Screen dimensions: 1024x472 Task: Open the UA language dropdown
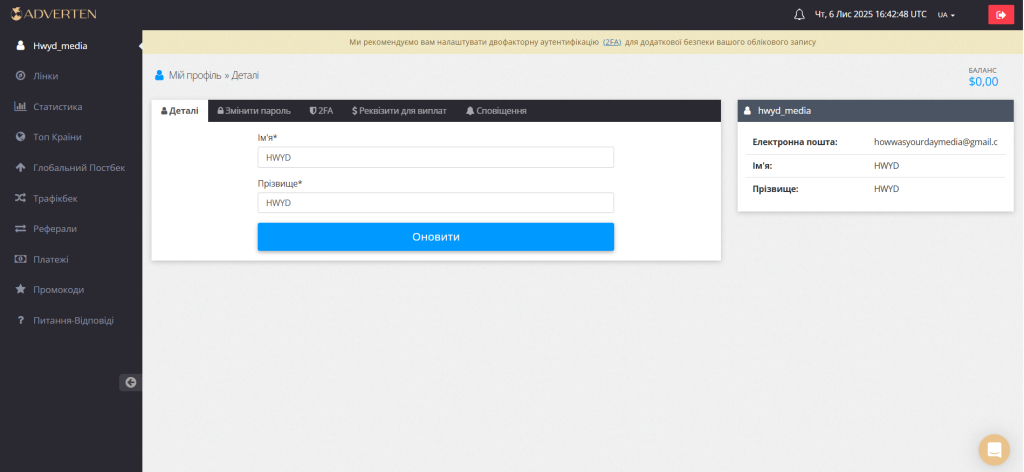946,15
